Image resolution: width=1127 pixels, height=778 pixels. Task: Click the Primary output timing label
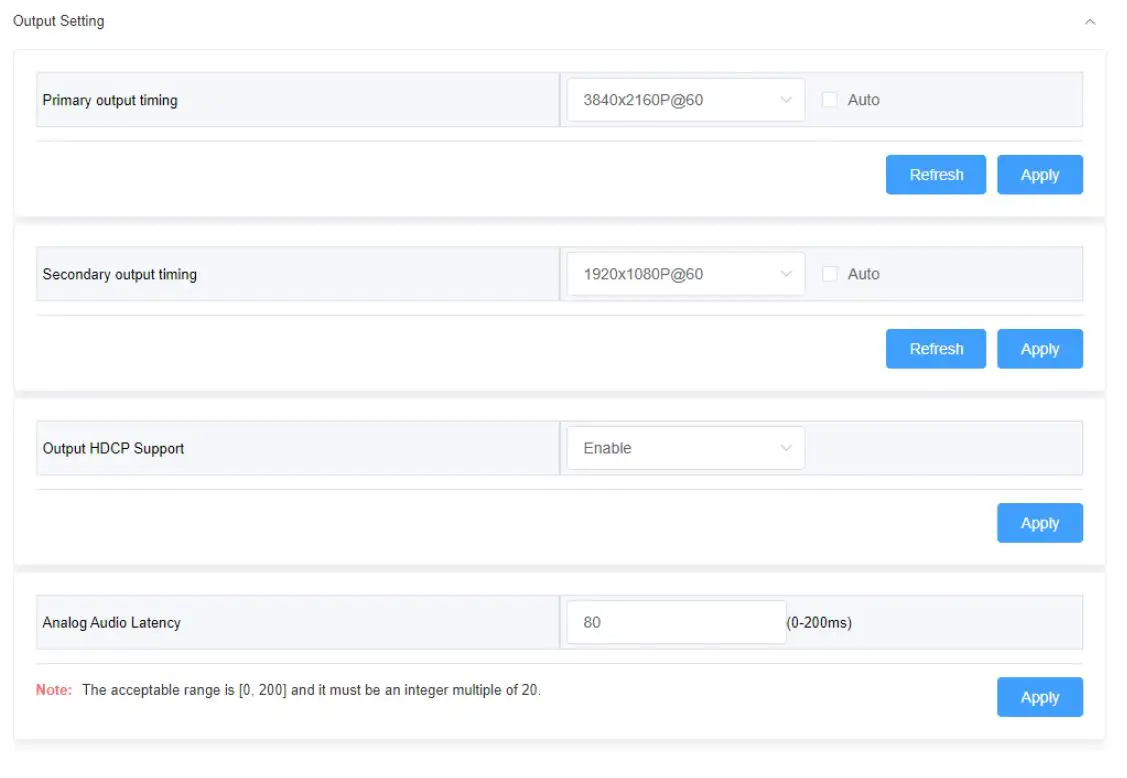click(110, 100)
